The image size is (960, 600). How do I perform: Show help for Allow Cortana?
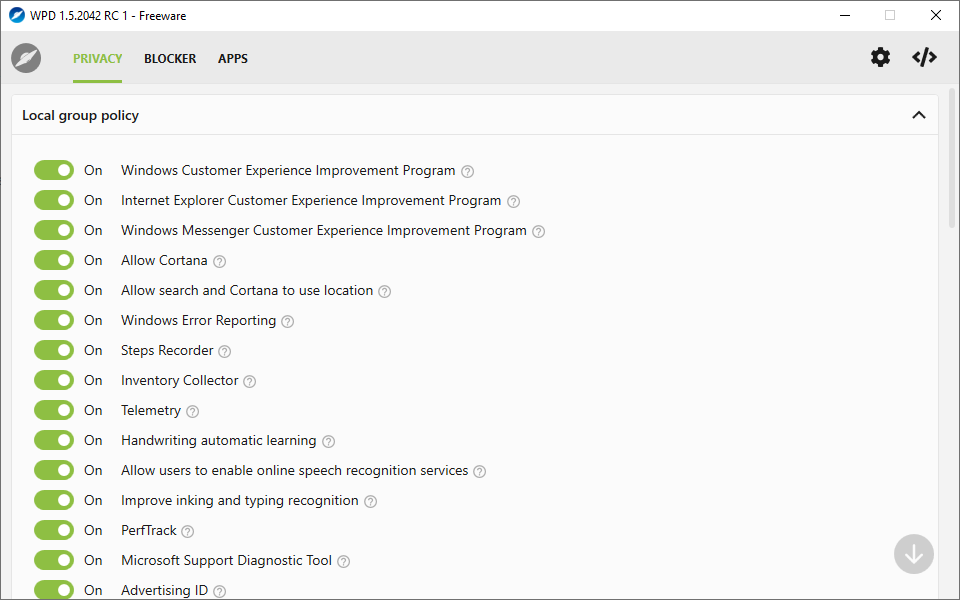pos(219,261)
